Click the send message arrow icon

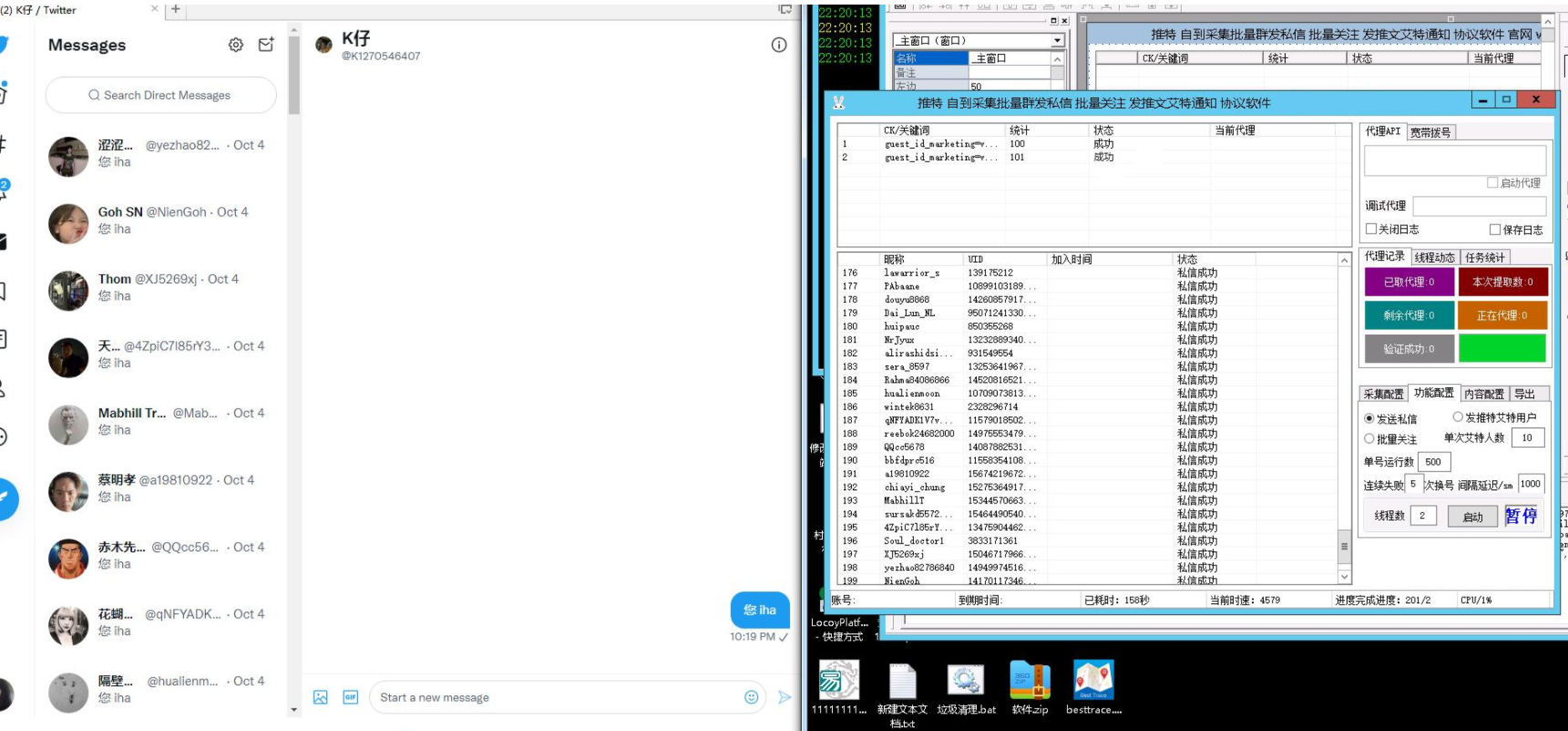[784, 697]
